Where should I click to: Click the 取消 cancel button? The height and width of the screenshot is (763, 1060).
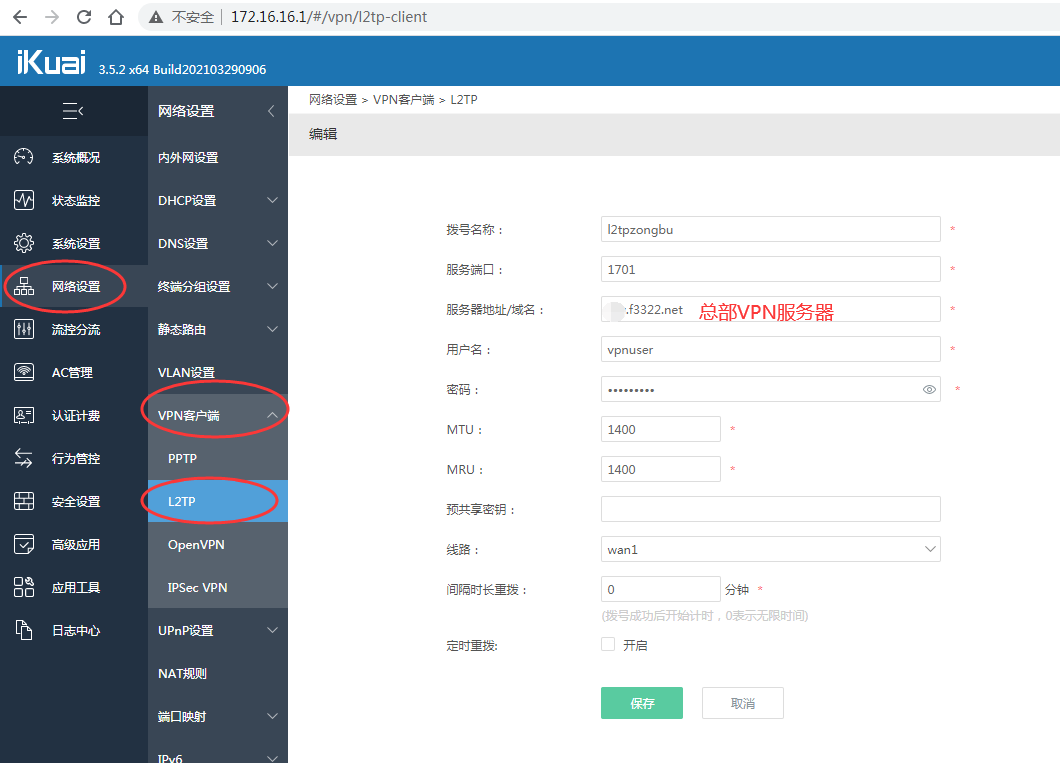[742, 703]
